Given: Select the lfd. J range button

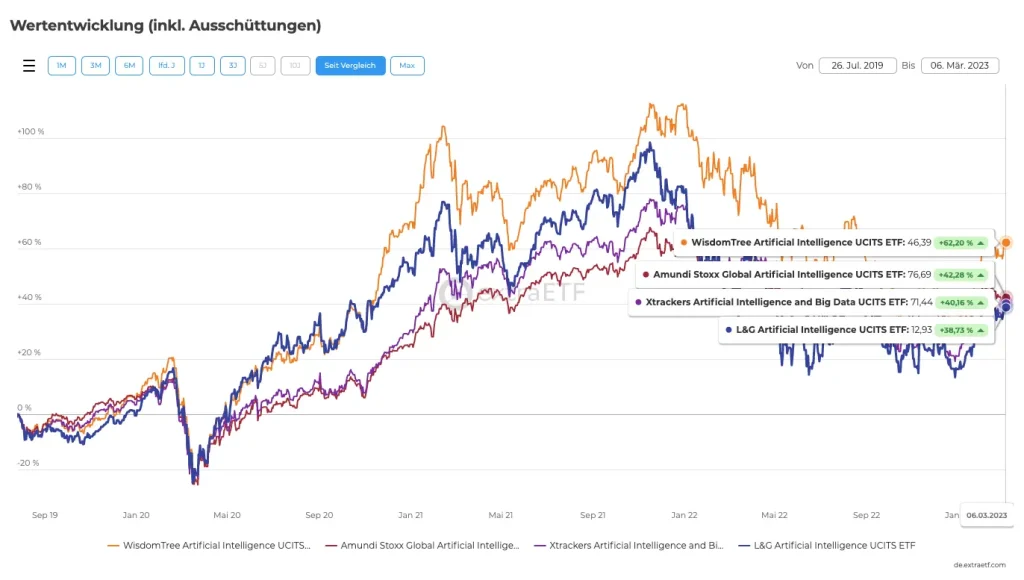Looking at the screenshot, I should [x=165, y=66].
